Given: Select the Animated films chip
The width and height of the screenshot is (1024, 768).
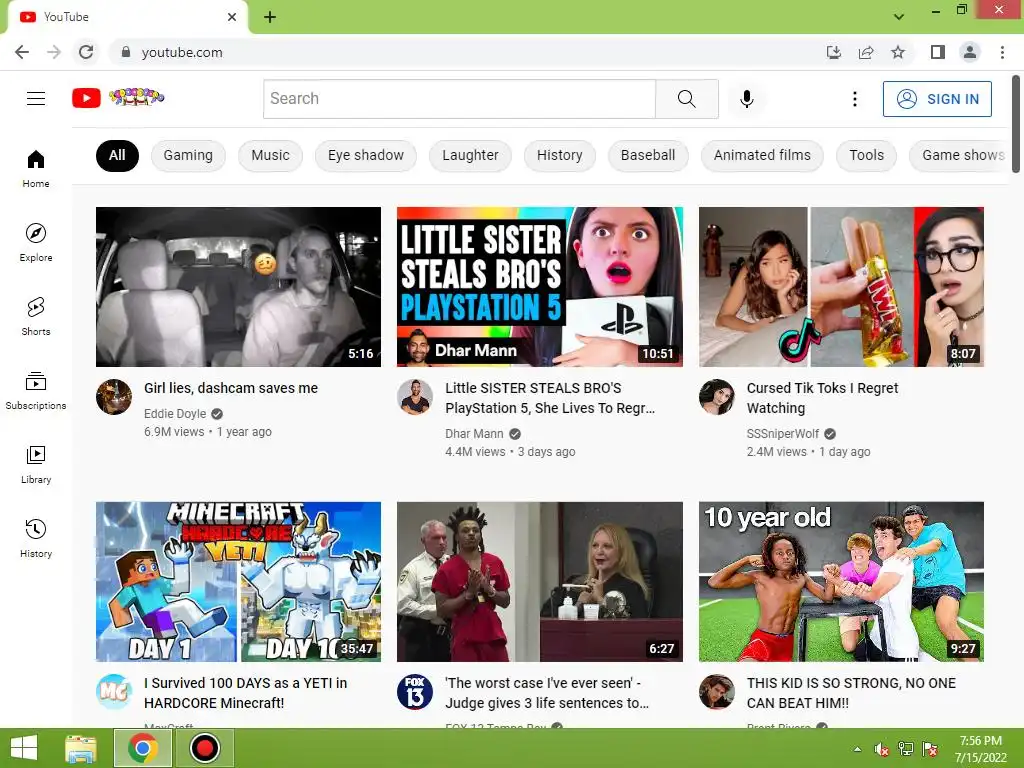Looking at the screenshot, I should 762,155.
